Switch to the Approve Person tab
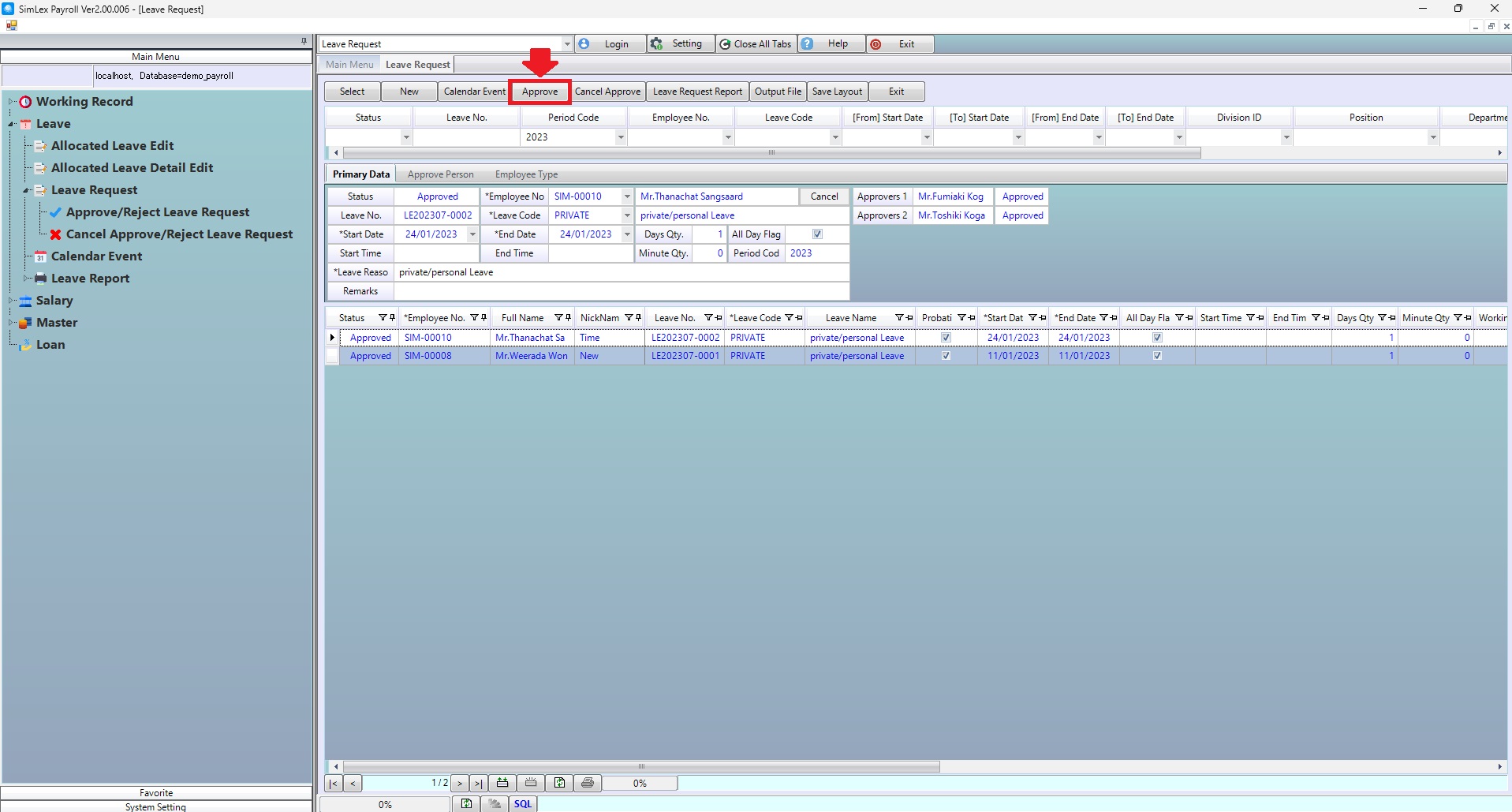 (x=440, y=174)
